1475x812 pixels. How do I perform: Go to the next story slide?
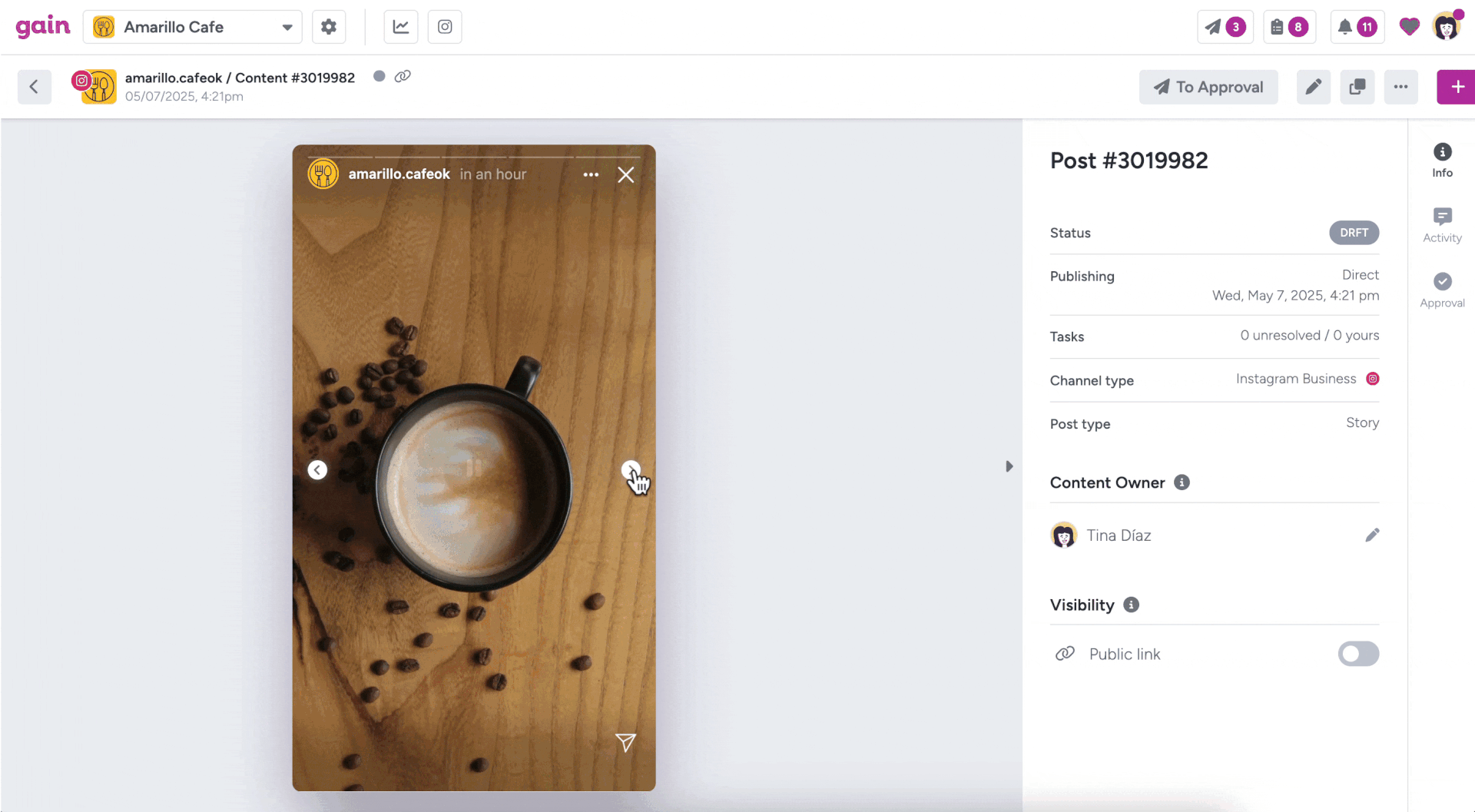click(x=631, y=469)
